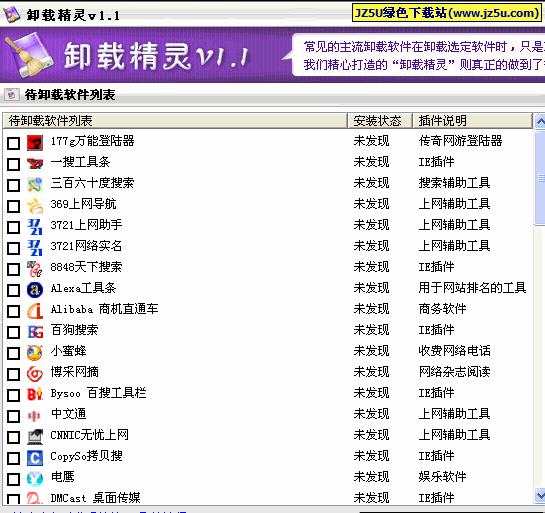Tick the 百狗搜索 checkbox

pyautogui.click(x=14, y=332)
